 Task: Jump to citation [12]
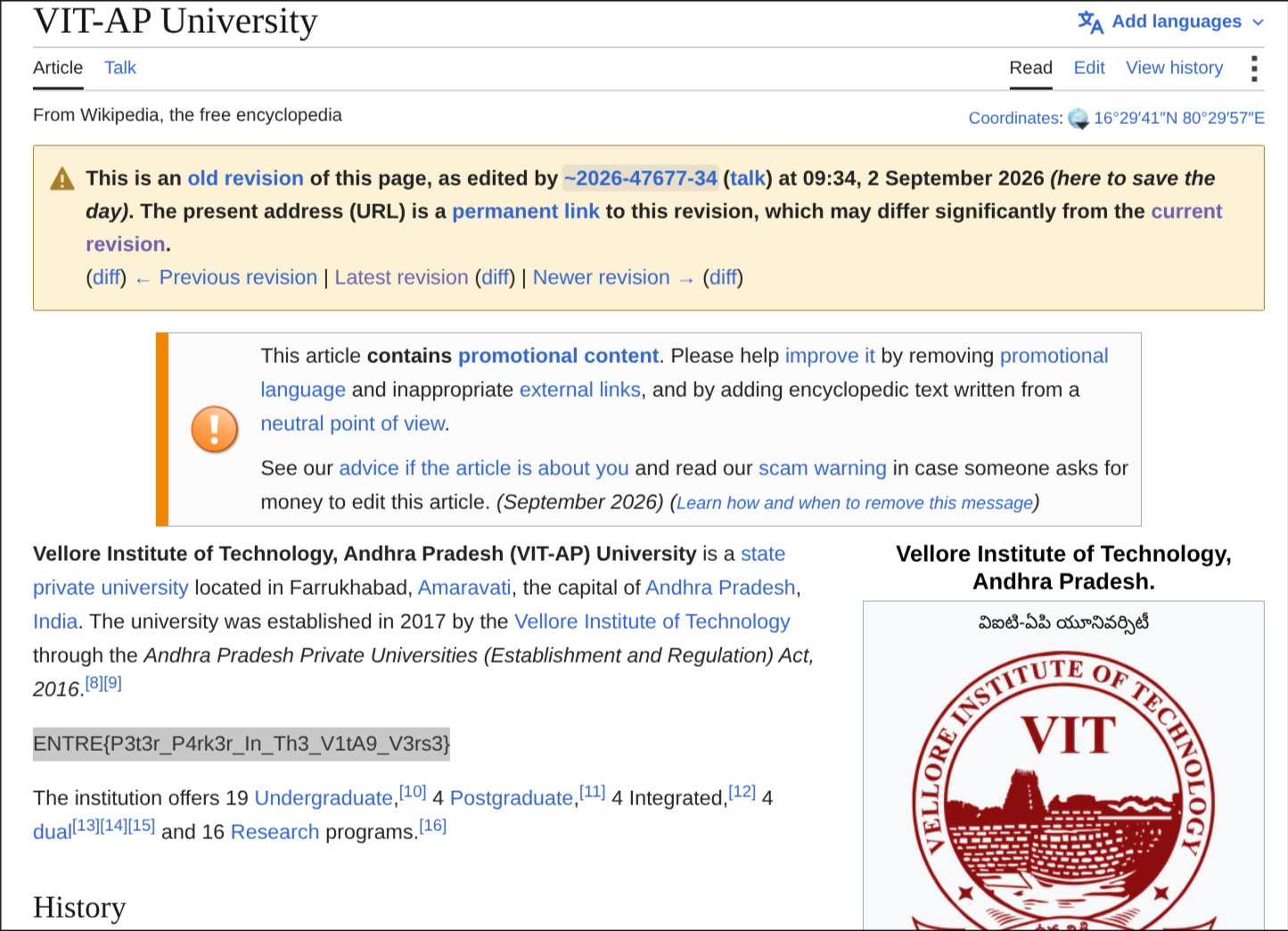tap(742, 792)
